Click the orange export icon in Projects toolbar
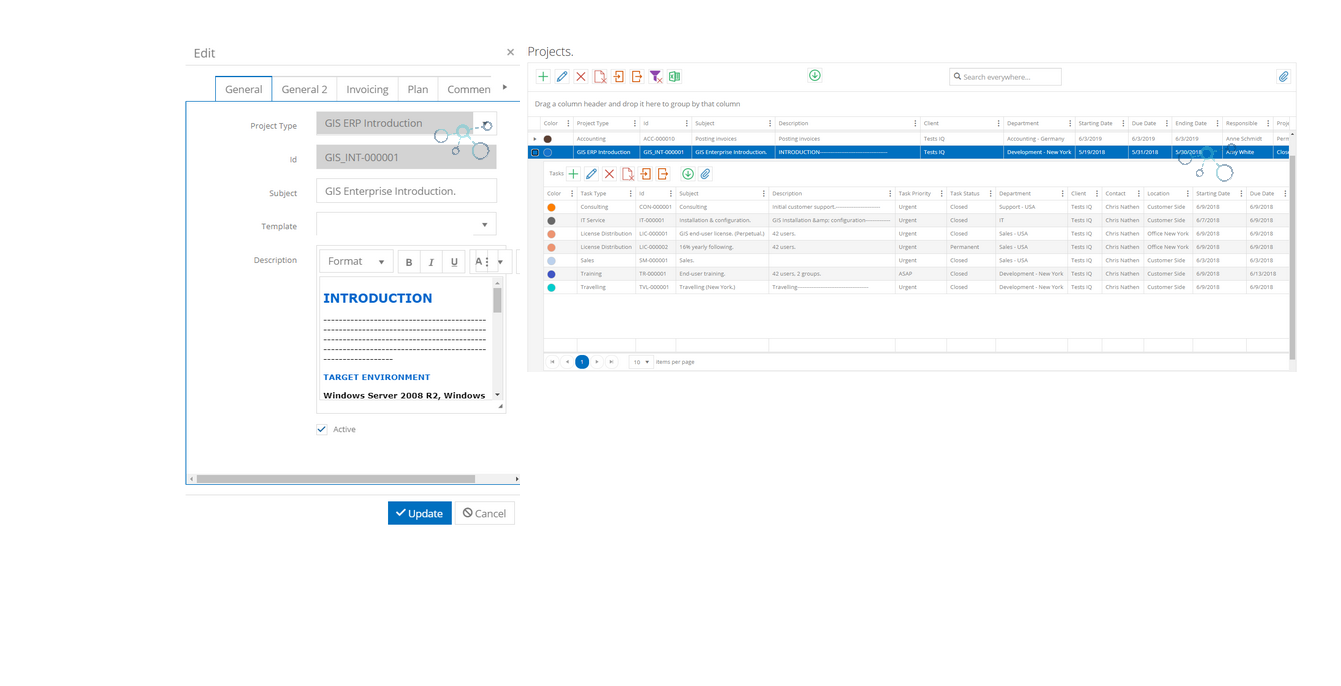 click(x=637, y=76)
